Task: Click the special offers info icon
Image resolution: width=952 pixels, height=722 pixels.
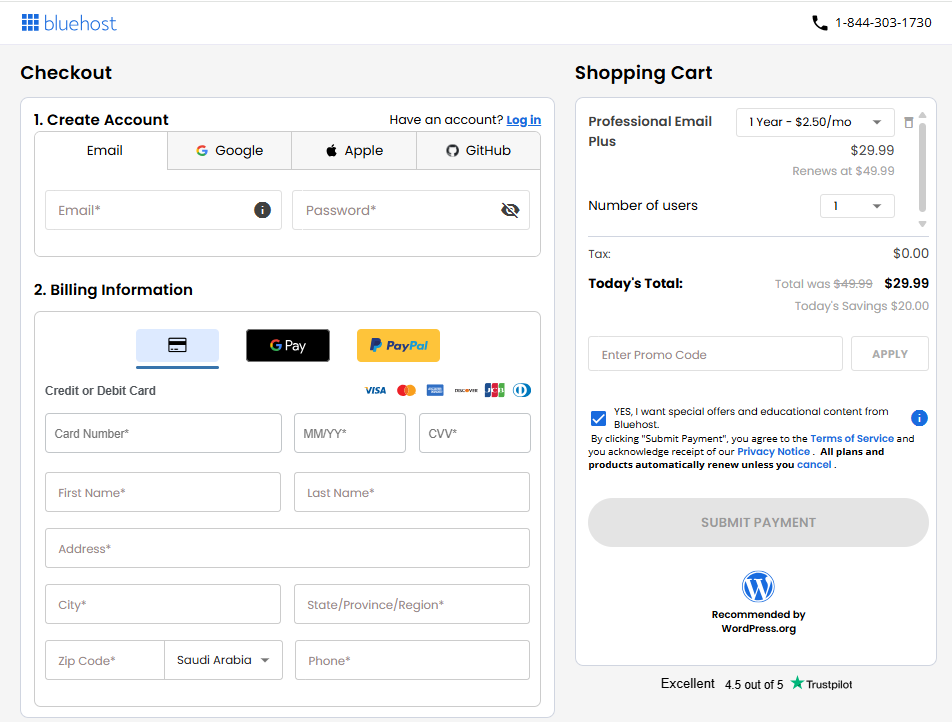Action: click(919, 418)
